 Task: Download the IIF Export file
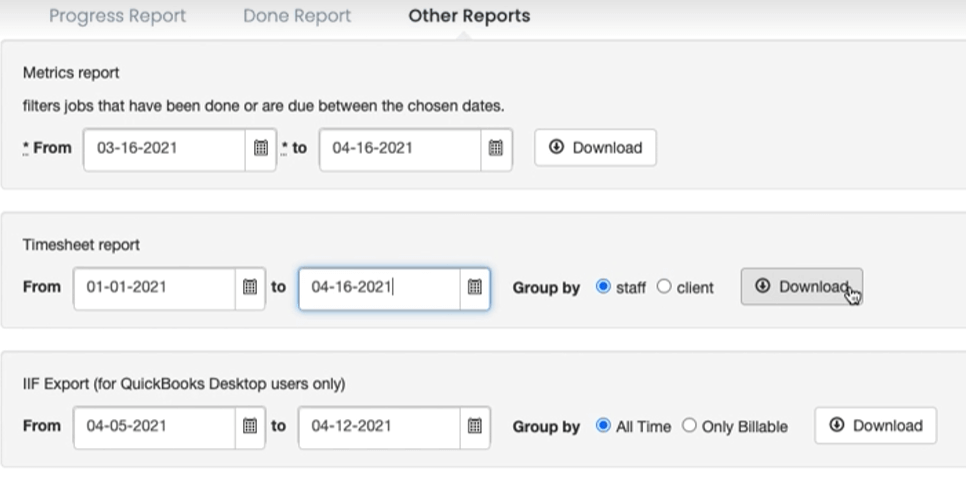(x=876, y=426)
